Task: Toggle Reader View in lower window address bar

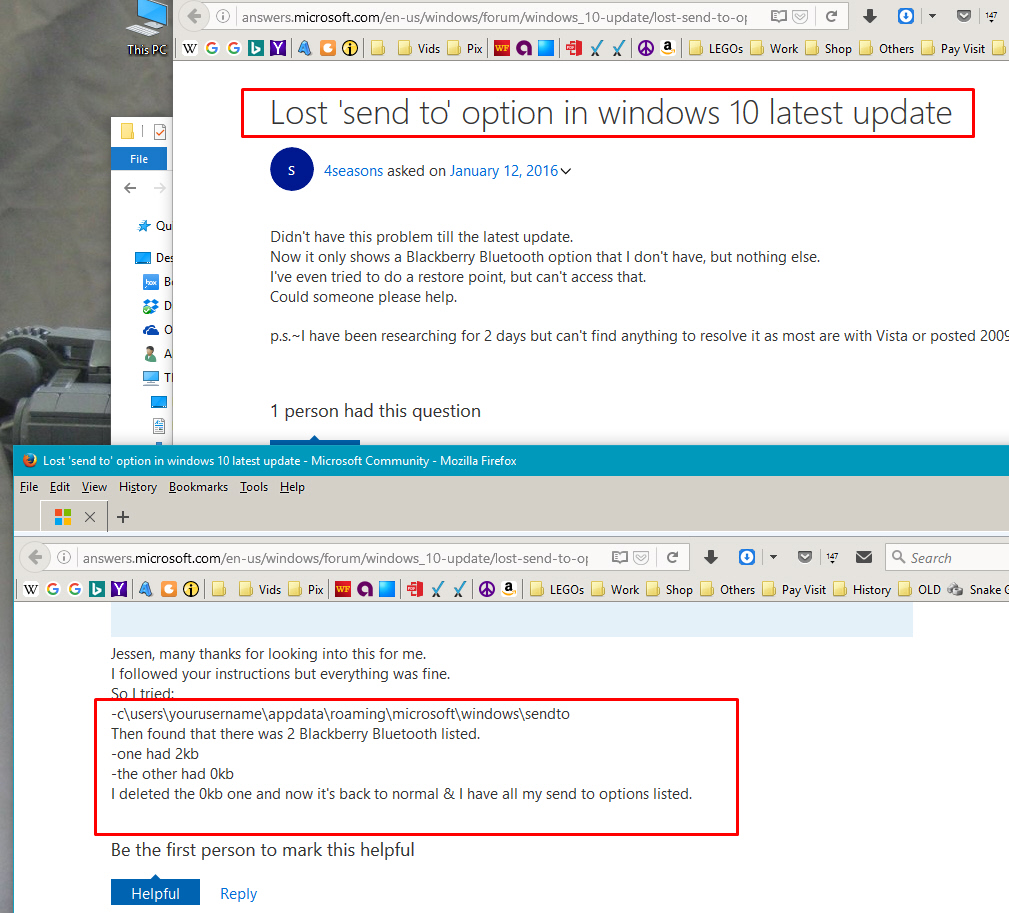Action: point(620,557)
